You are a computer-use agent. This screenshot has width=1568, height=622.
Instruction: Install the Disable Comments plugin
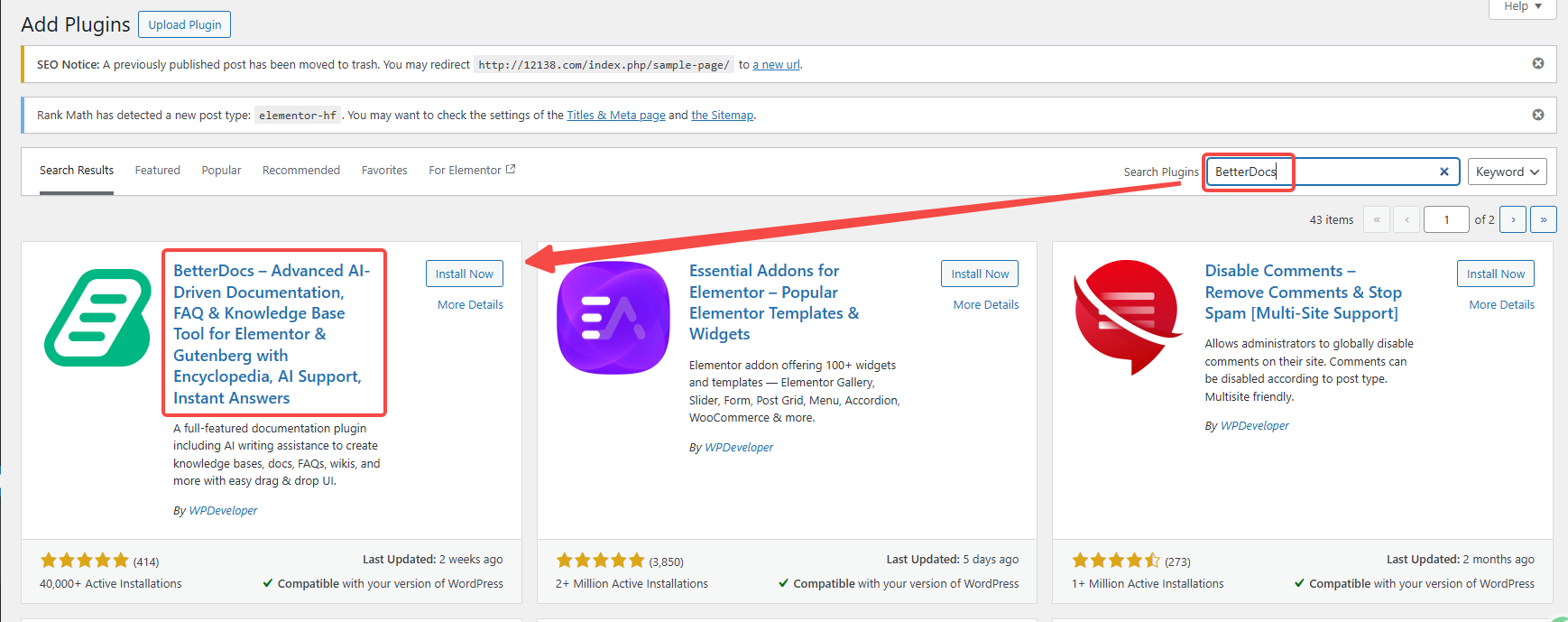(1495, 274)
